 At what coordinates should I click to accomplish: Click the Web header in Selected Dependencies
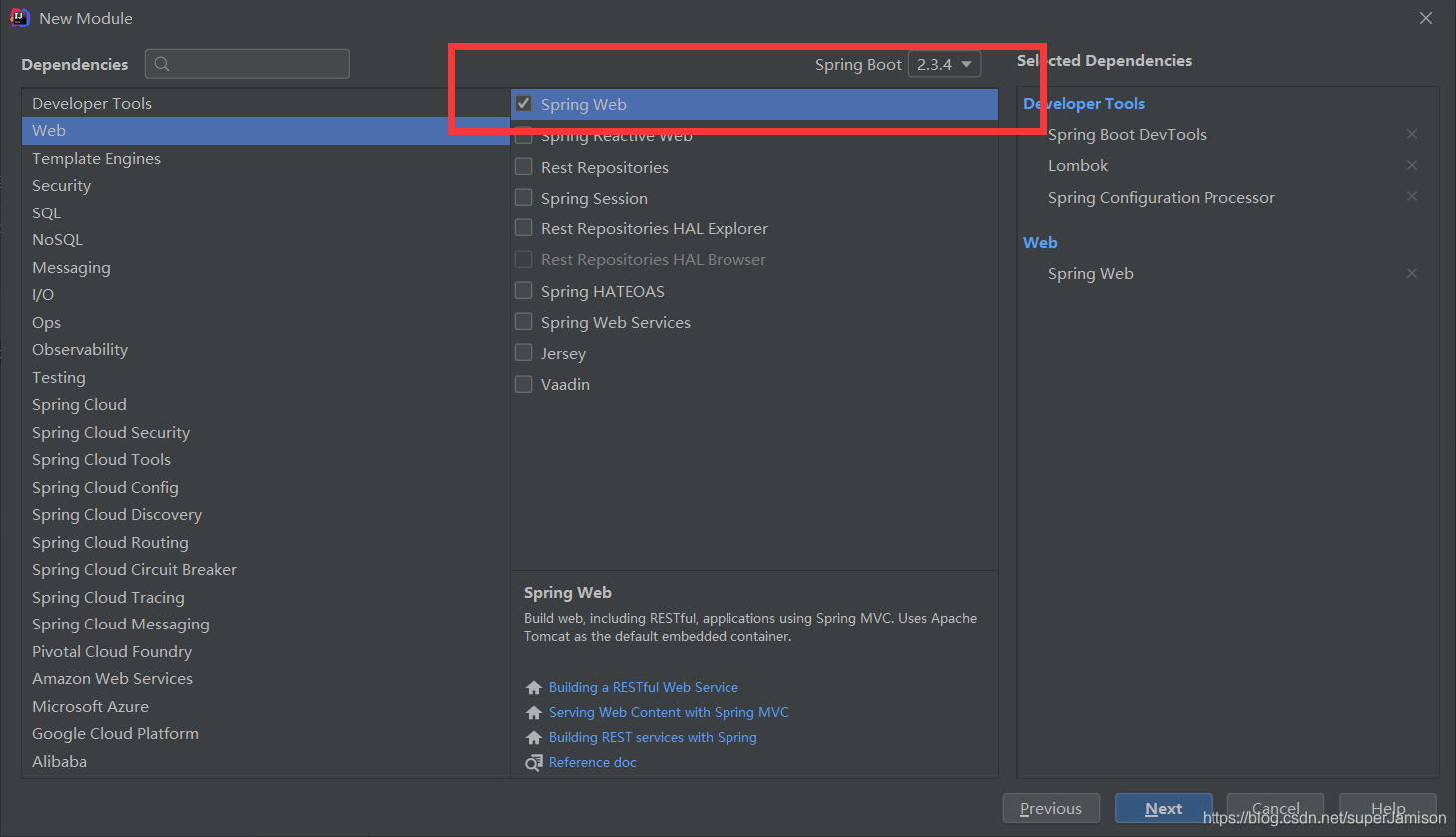pos(1040,242)
